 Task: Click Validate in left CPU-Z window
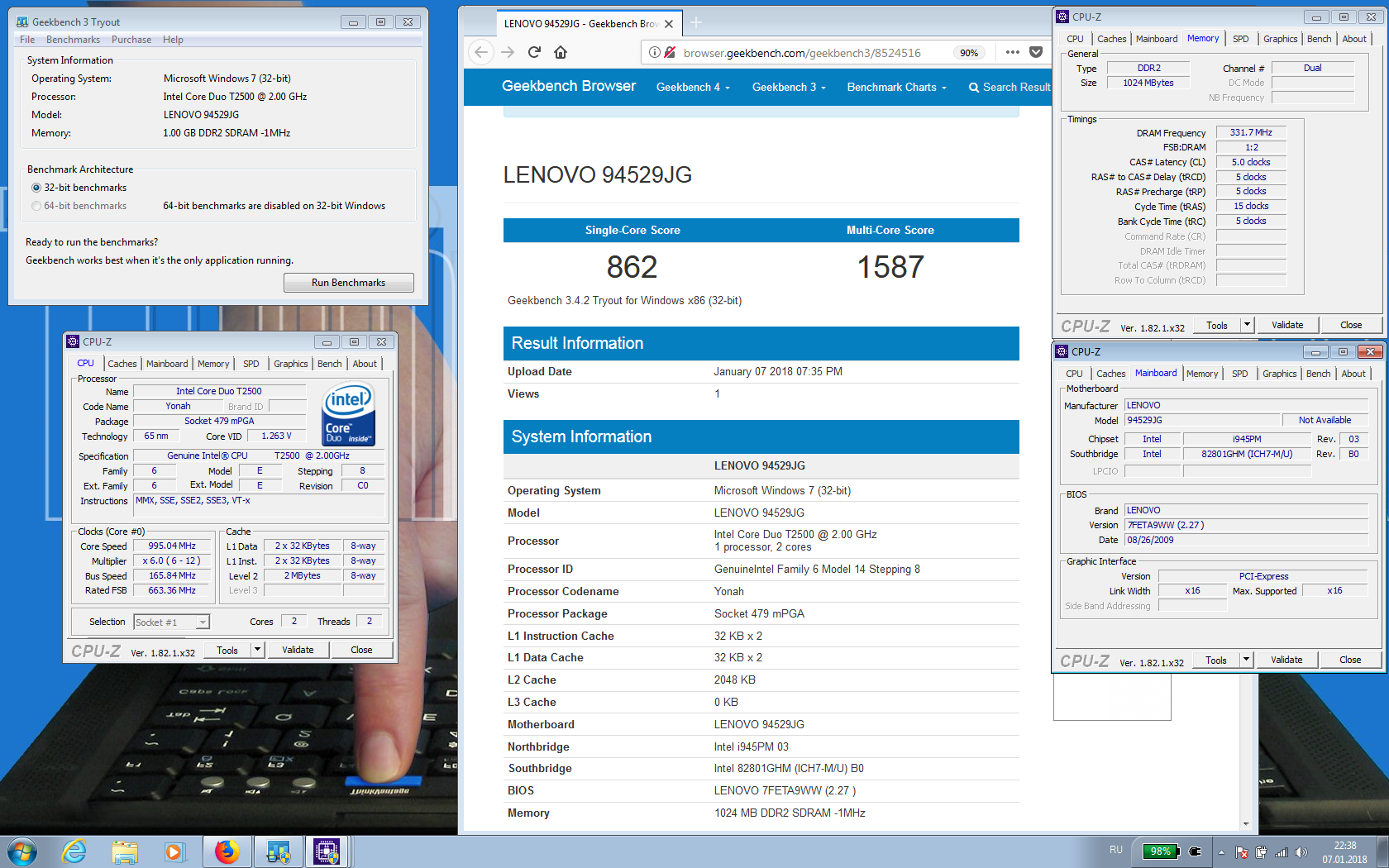click(298, 650)
